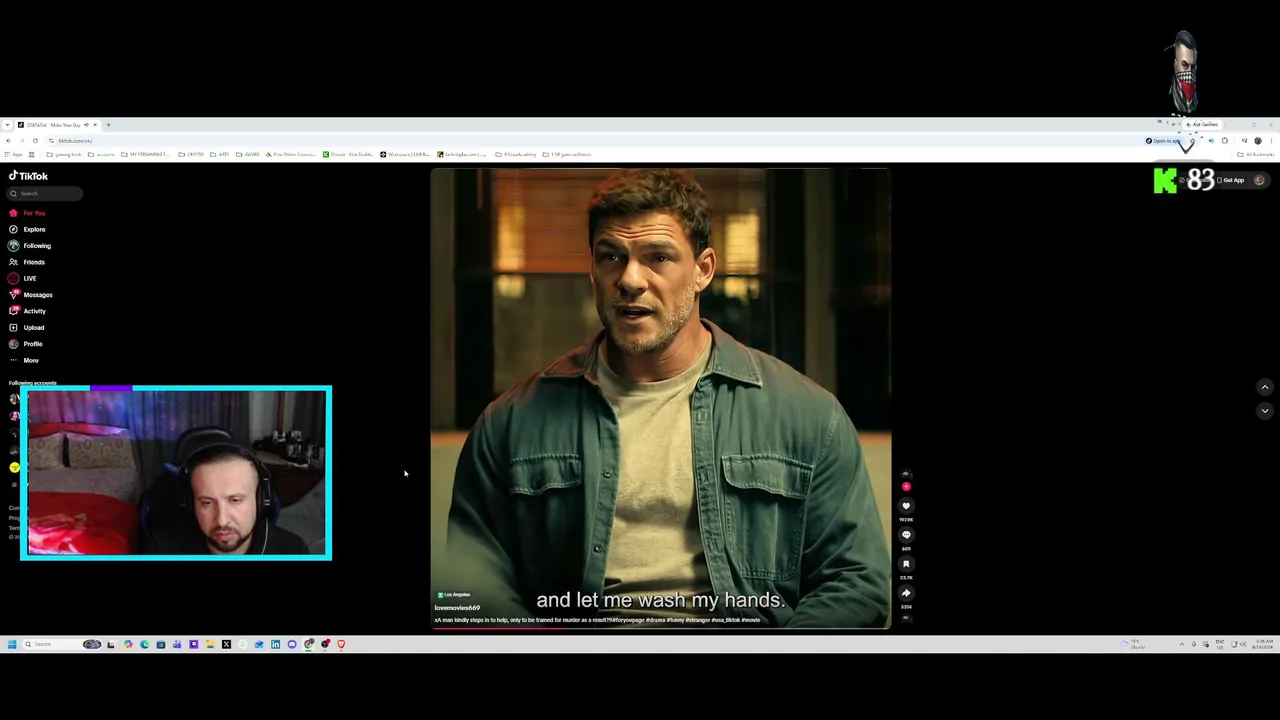The height and width of the screenshot is (720, 1280).
Task: Open the For You feed
Action: coord(27,213)
